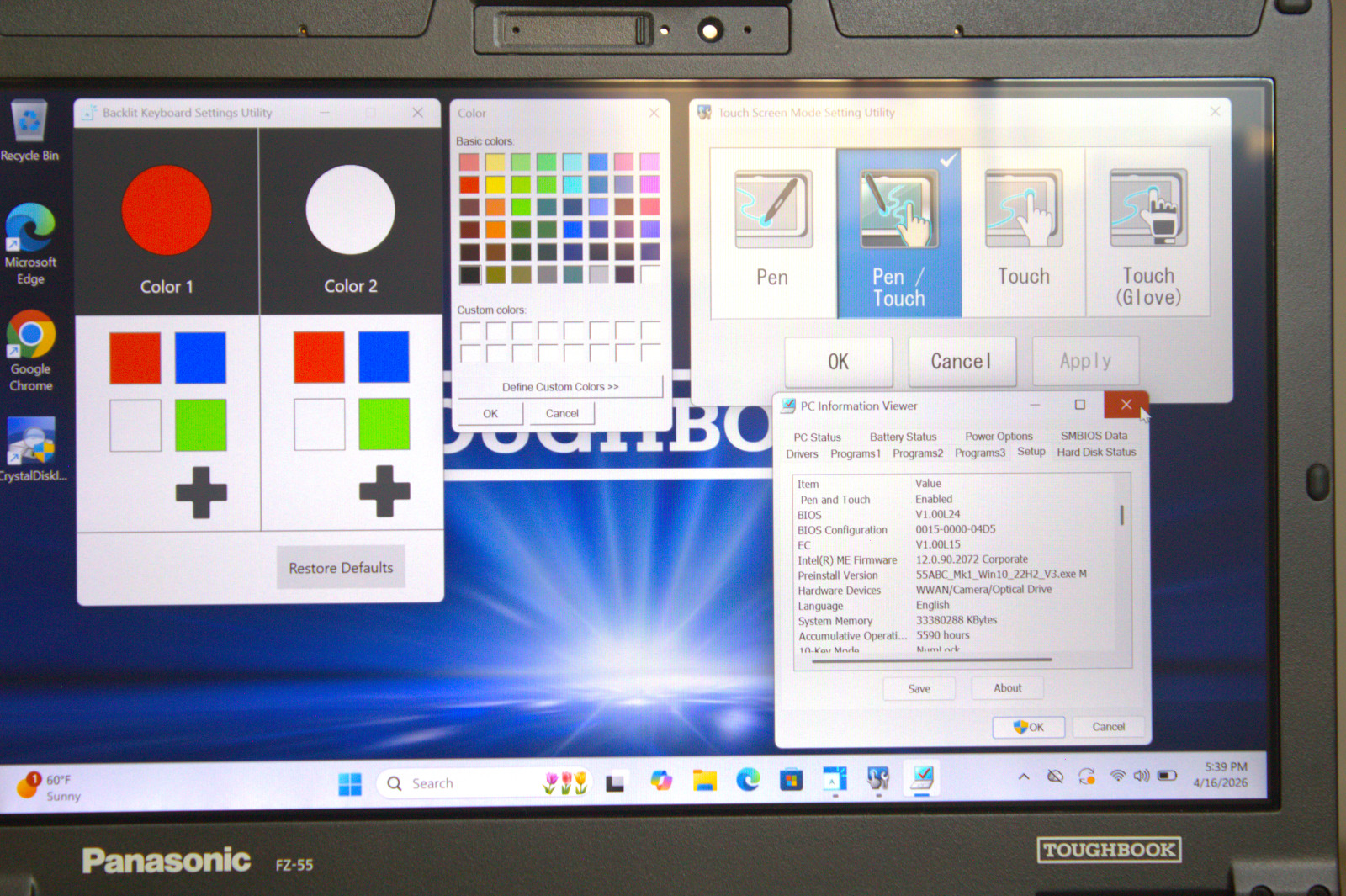Pick the white square swatch under Color 2
The height and width of the screenshot is (896, 1346).
pyautogui.click(x=319, y=424)
